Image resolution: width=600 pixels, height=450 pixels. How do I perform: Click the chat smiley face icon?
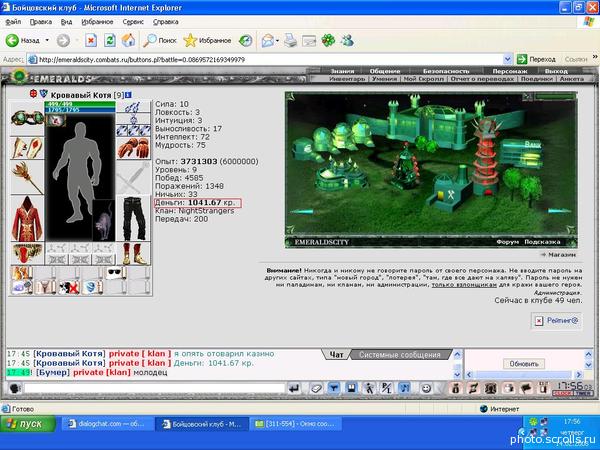point(426,389)
